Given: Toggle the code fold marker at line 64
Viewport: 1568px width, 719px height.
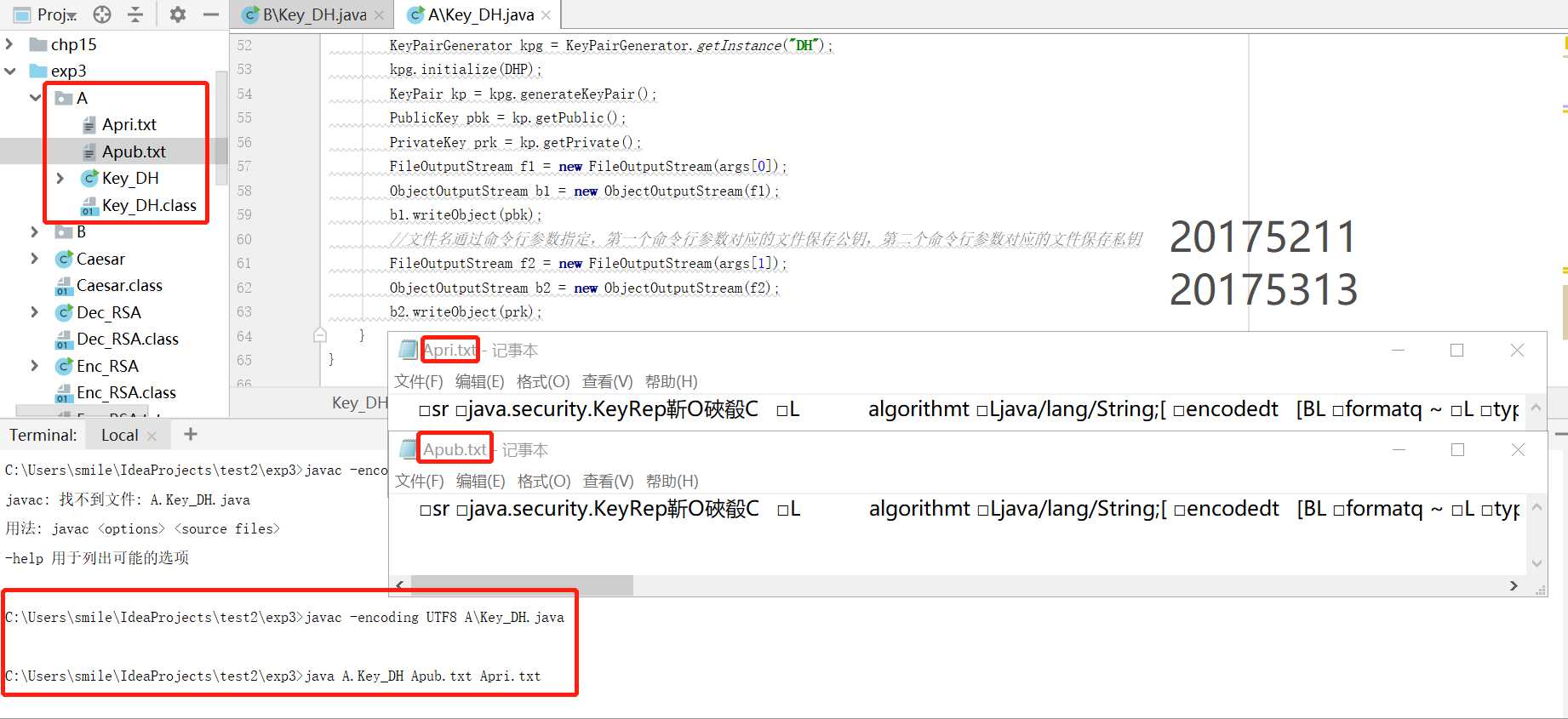Looking at the screenshot, I should click(x=320, y=335).
